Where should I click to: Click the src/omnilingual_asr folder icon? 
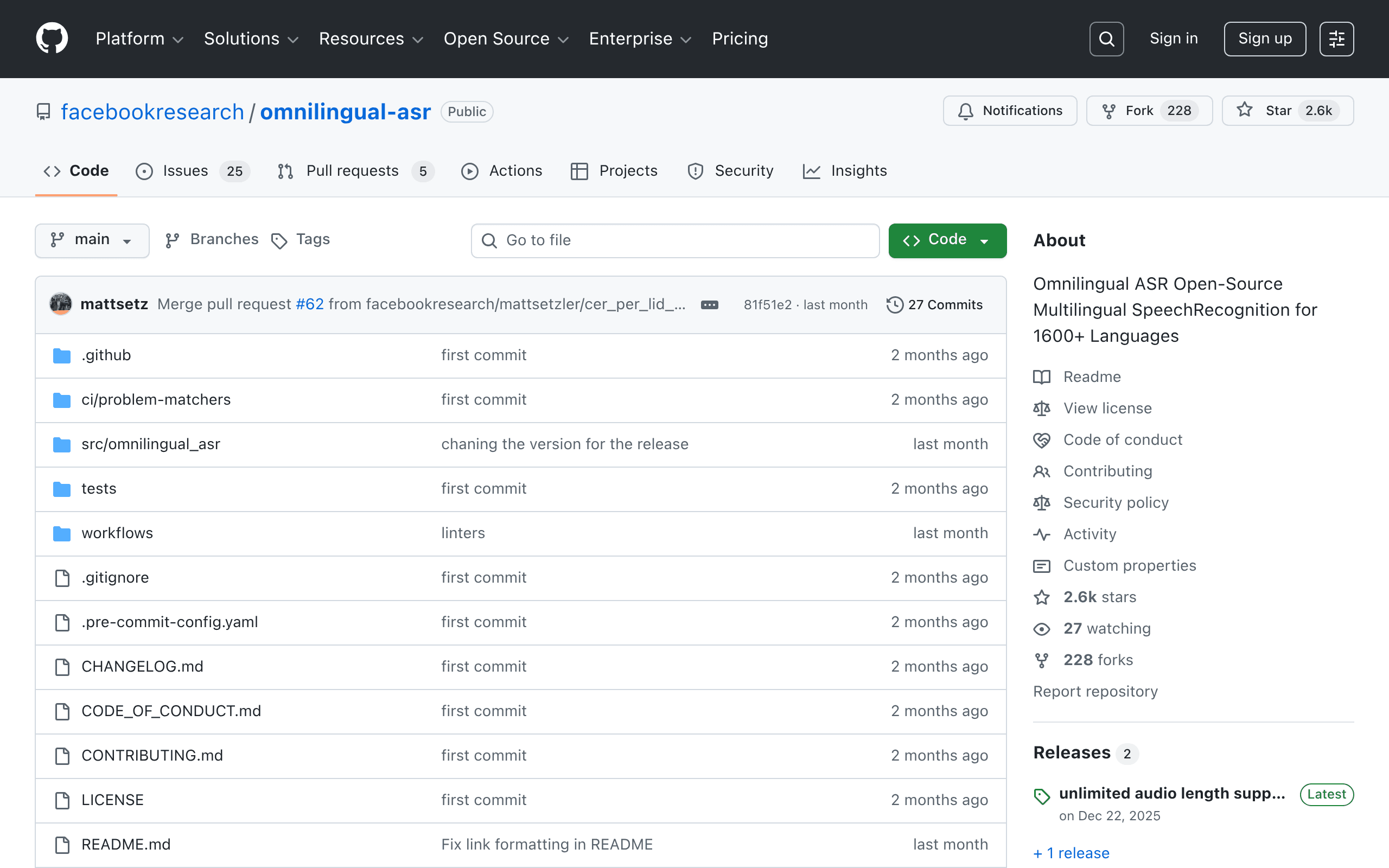click(62, 444)
